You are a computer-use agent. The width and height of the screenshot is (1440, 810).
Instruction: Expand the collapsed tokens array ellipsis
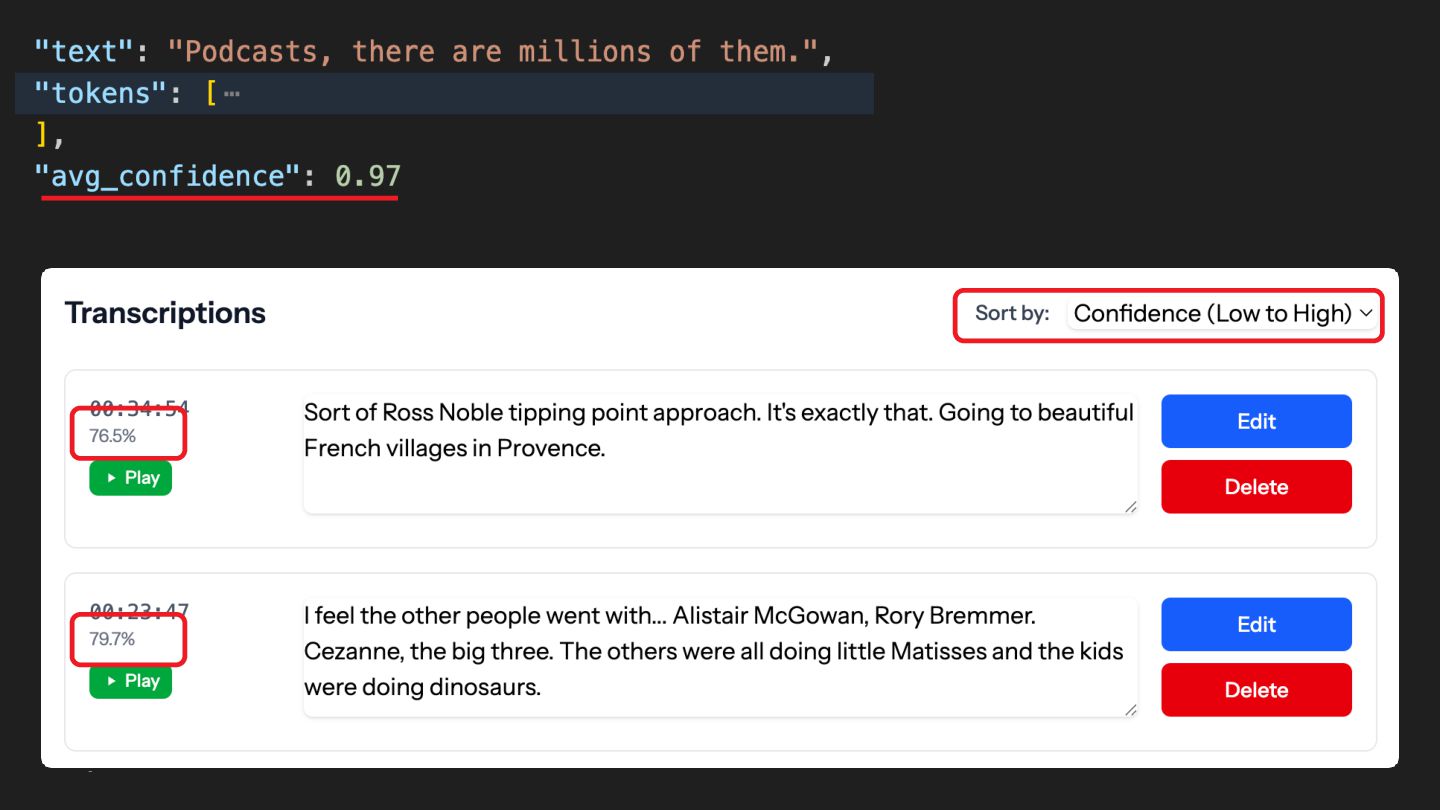pos(232,94)
